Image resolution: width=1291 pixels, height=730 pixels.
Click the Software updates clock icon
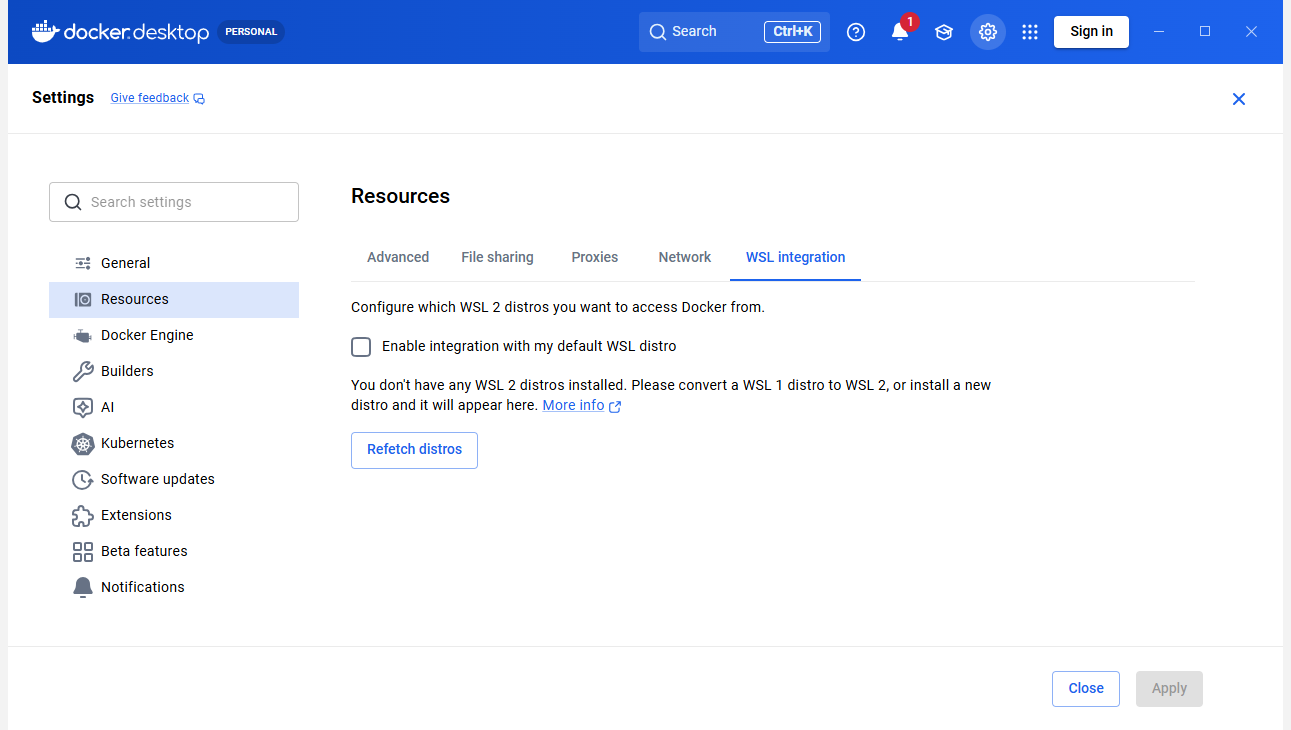[x=83, y=479]
